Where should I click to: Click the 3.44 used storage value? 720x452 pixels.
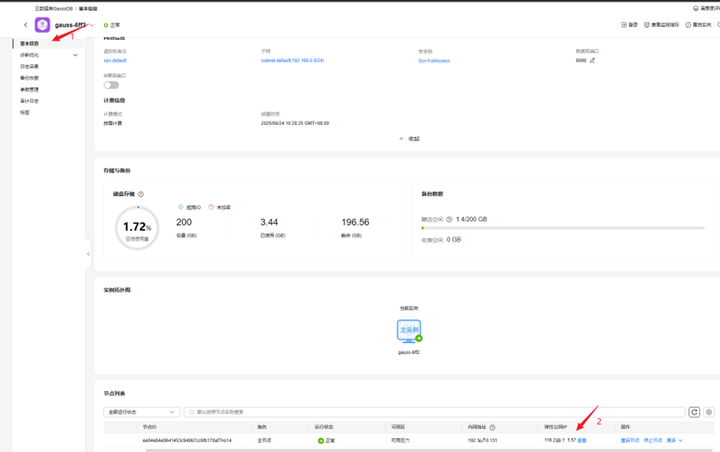tap(269, 222)
